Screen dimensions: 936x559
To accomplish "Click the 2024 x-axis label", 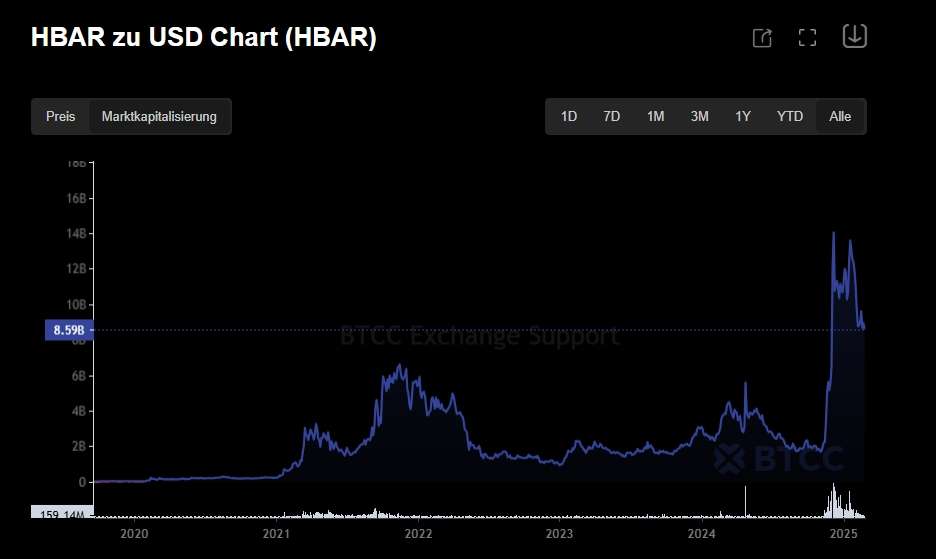I will (x=701, y=533).
